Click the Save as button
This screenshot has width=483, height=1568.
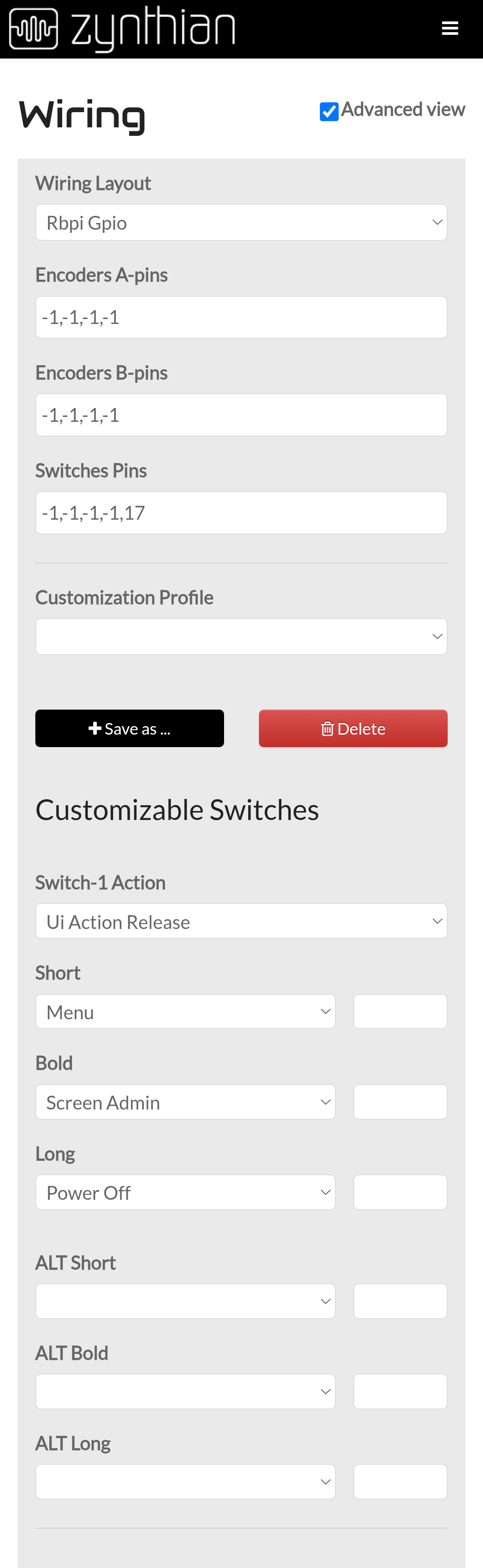tap(130, 729)
